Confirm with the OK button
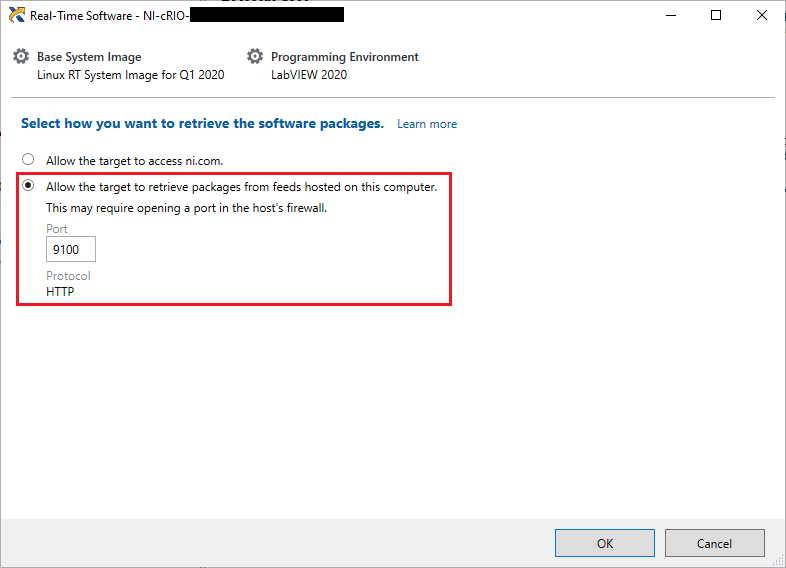Image resolution: width=786 pixels, height=568 pixels. (605, 543)
